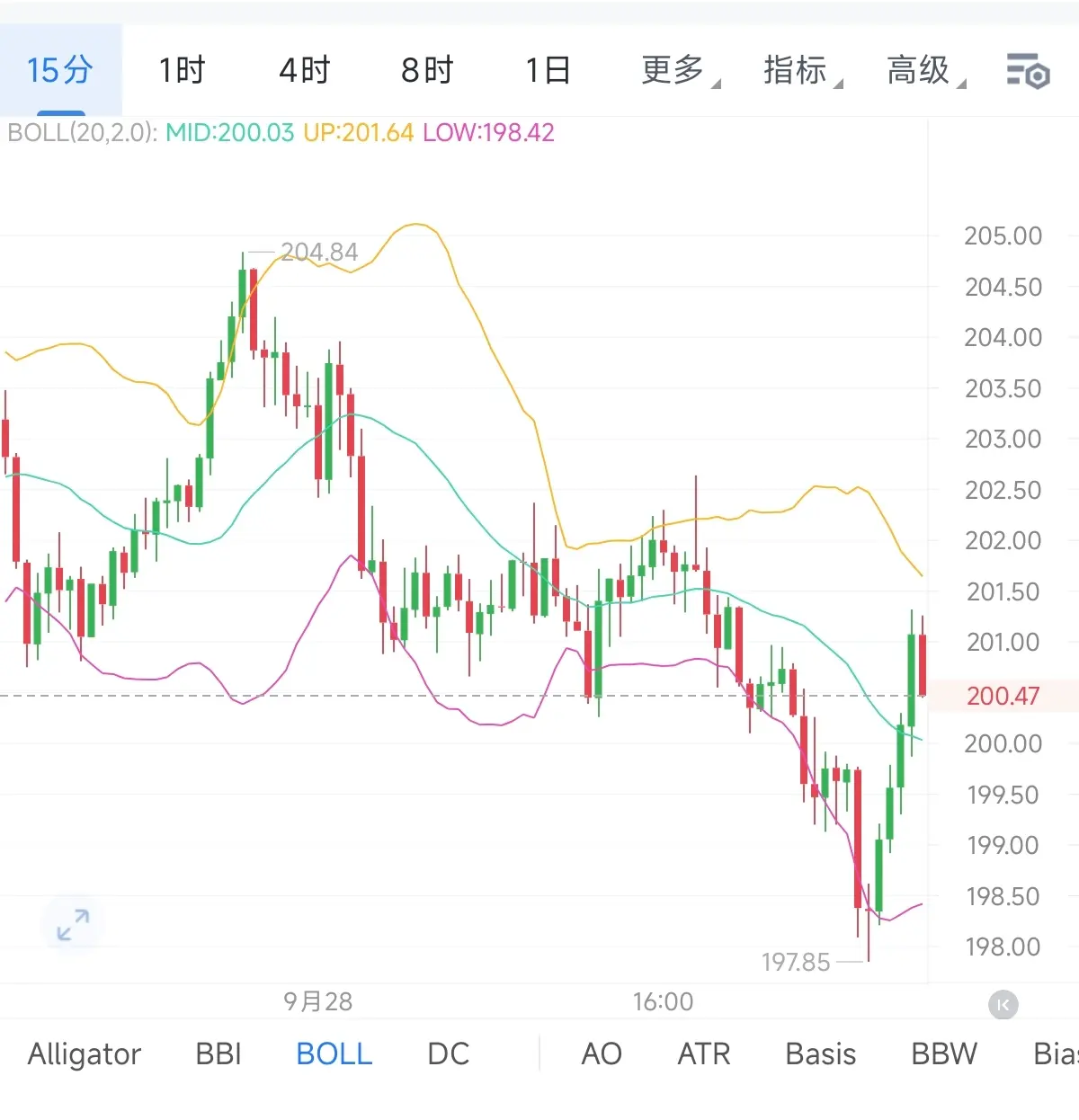Switch to the 1时 timeframe
1079x1120 pixels.
(x=182, y=70)
